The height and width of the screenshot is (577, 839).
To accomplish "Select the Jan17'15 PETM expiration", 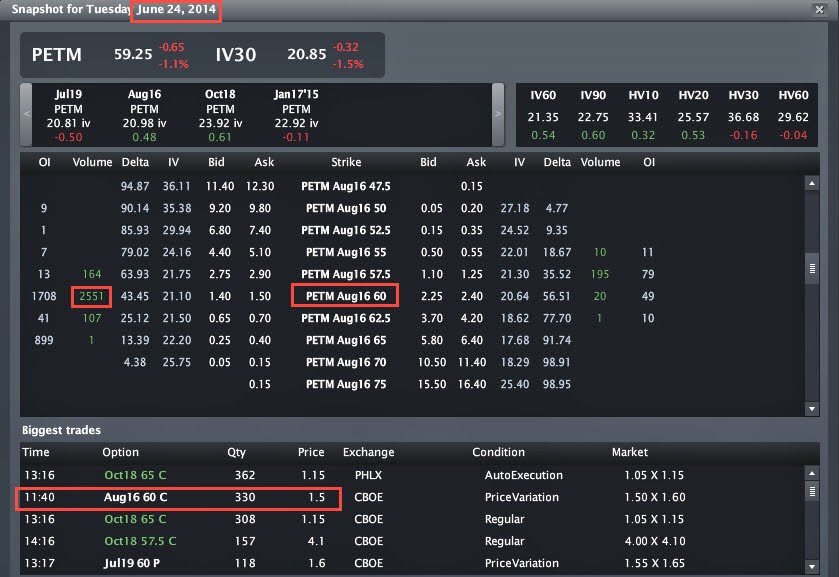I will pos(296,115).
